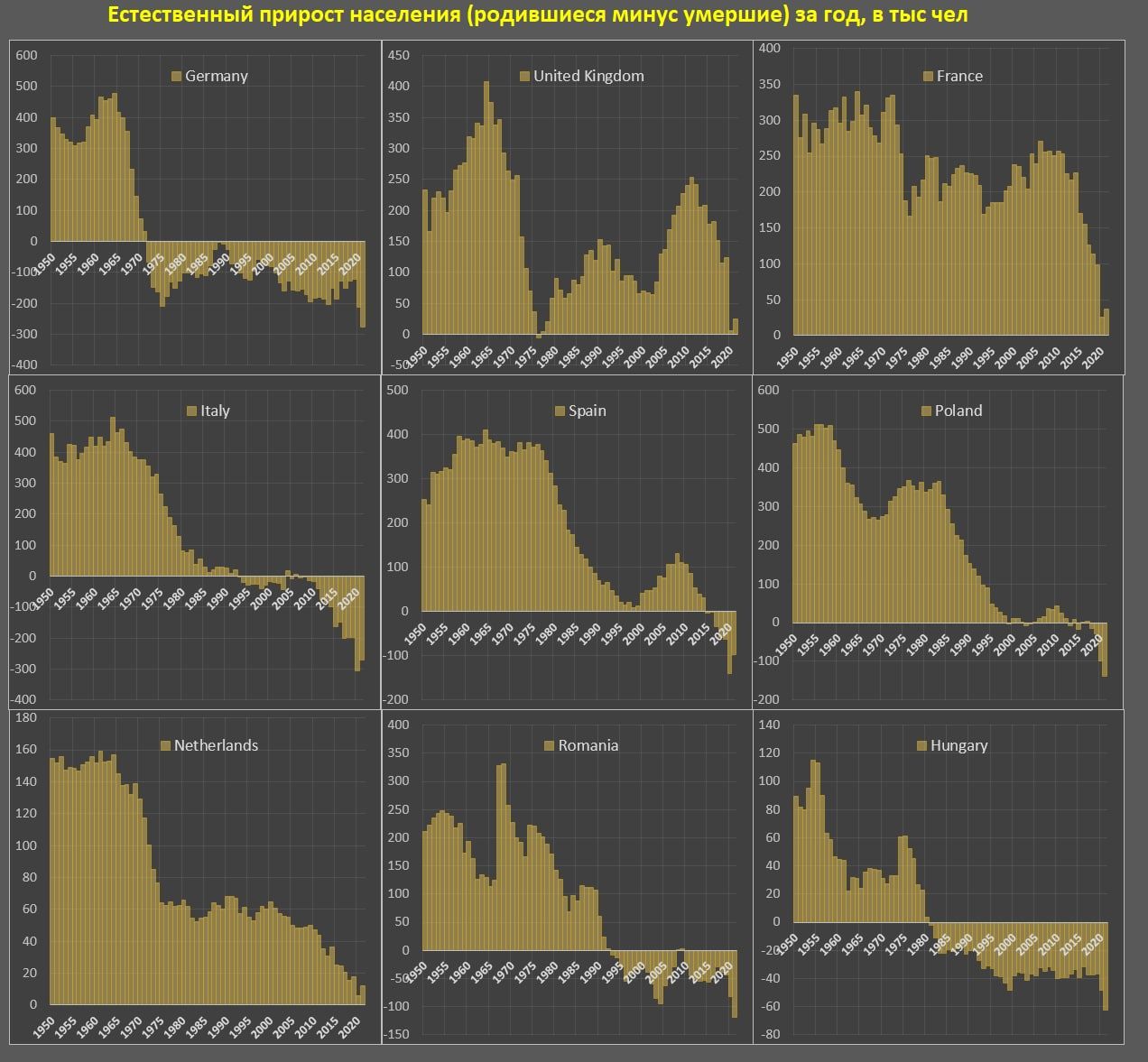The height and width of the screenshot is (1062, 1148).
Task: Select the Germany legend text label
Action: click(216, 77)
